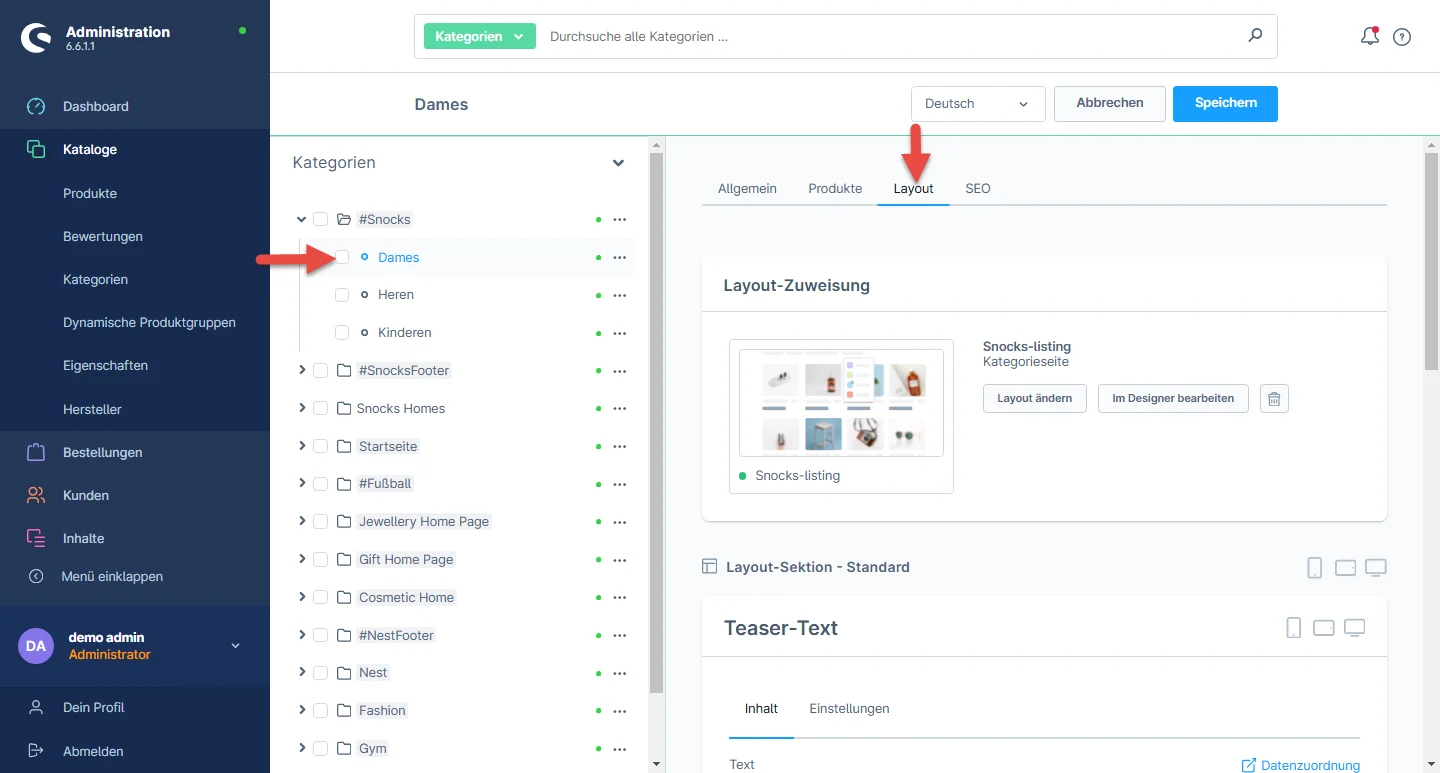Open three-dot menu for Dames category
This screenshot has height=773, width=1440.
tap(619, 257)
